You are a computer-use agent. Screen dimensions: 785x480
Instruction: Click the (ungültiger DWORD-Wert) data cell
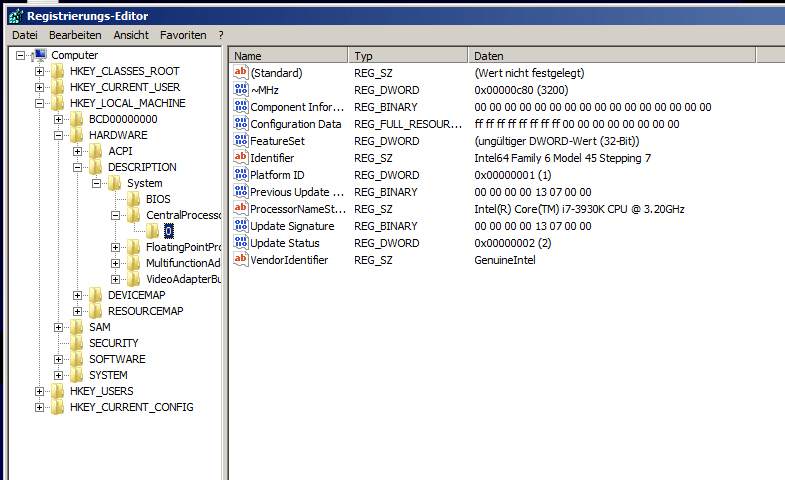557,141
